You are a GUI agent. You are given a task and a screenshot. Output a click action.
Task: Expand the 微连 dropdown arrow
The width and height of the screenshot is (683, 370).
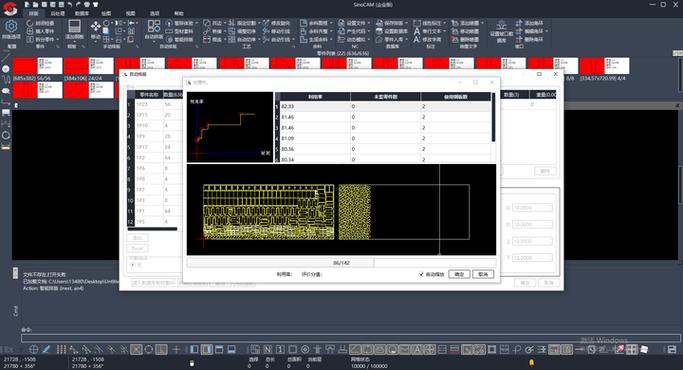pyautogui.click(x=225, y=39)
